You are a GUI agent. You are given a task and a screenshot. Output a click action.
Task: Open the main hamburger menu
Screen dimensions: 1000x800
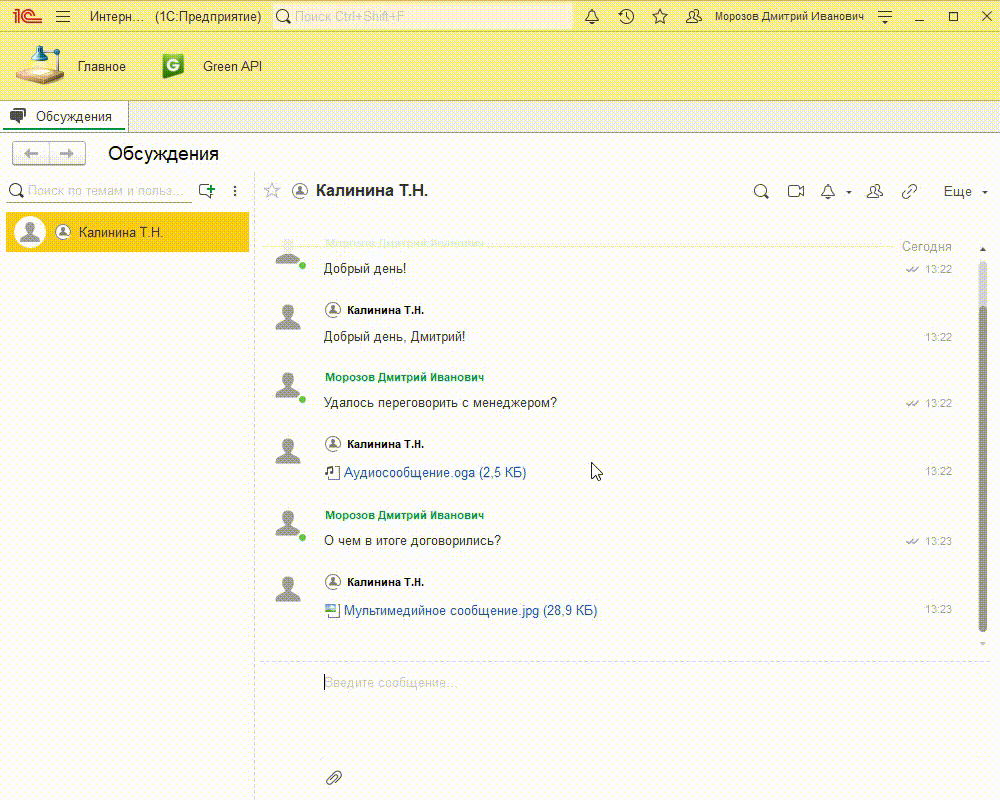[63, 17]
